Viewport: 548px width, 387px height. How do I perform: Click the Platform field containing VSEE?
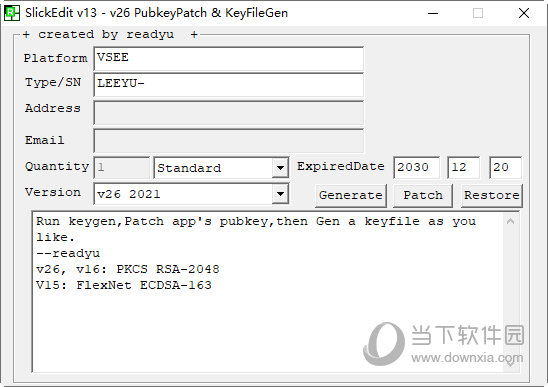pos(229,58)
